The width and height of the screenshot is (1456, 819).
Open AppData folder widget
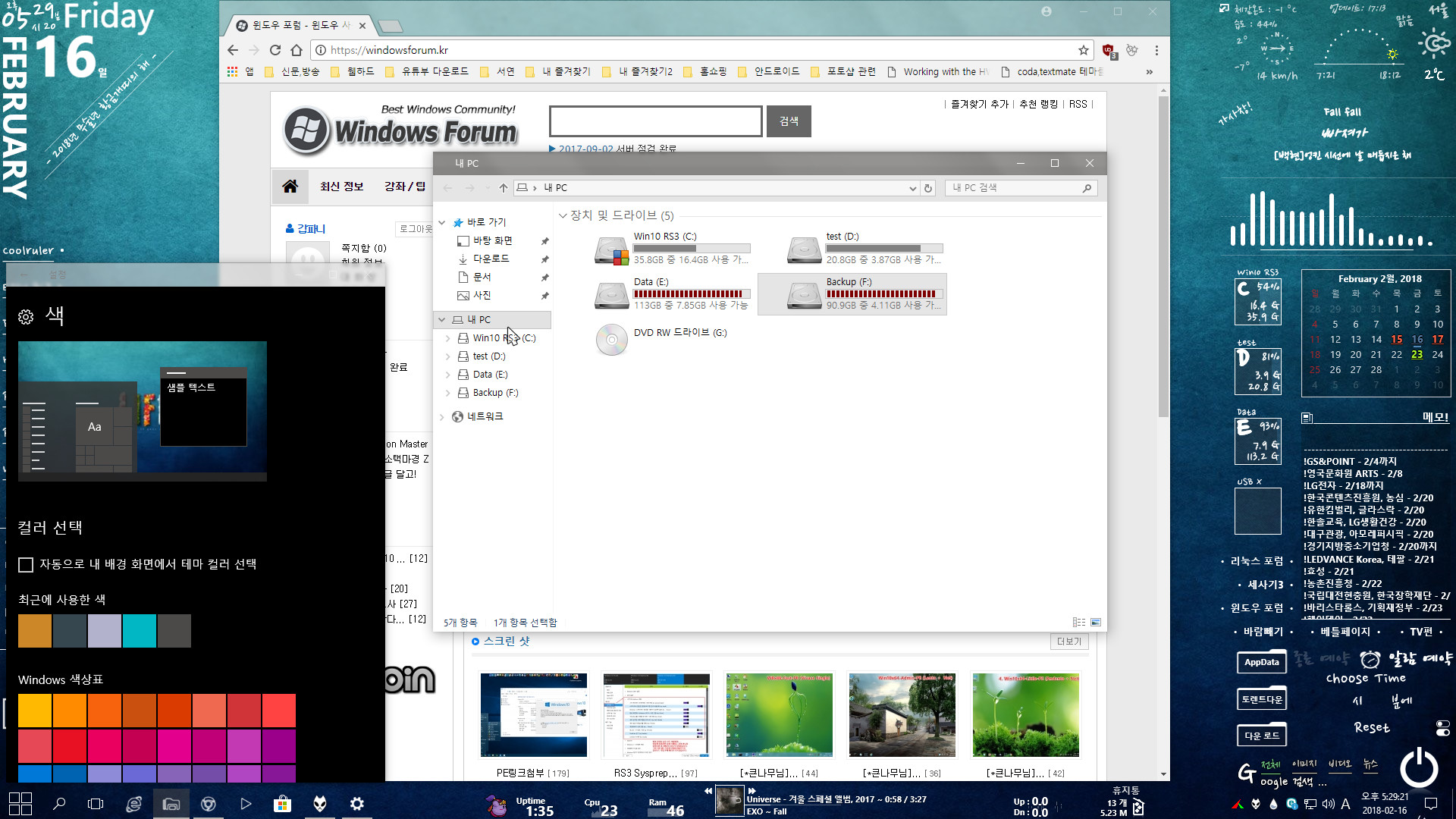click(1261, 662)
